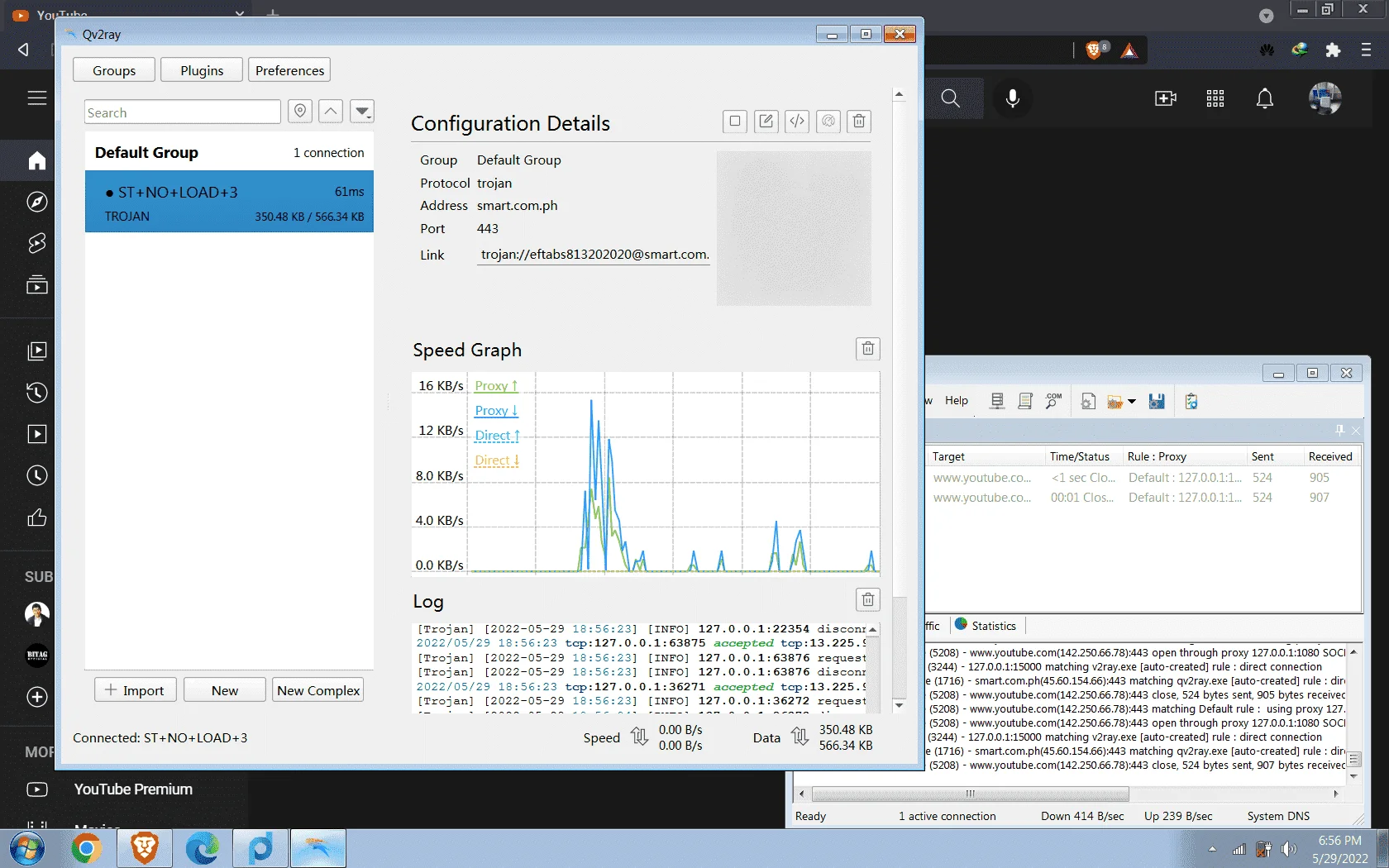Click the save profile floppy icon in Proxifier
This screenshot has width=1389, height=868.
1157,401
